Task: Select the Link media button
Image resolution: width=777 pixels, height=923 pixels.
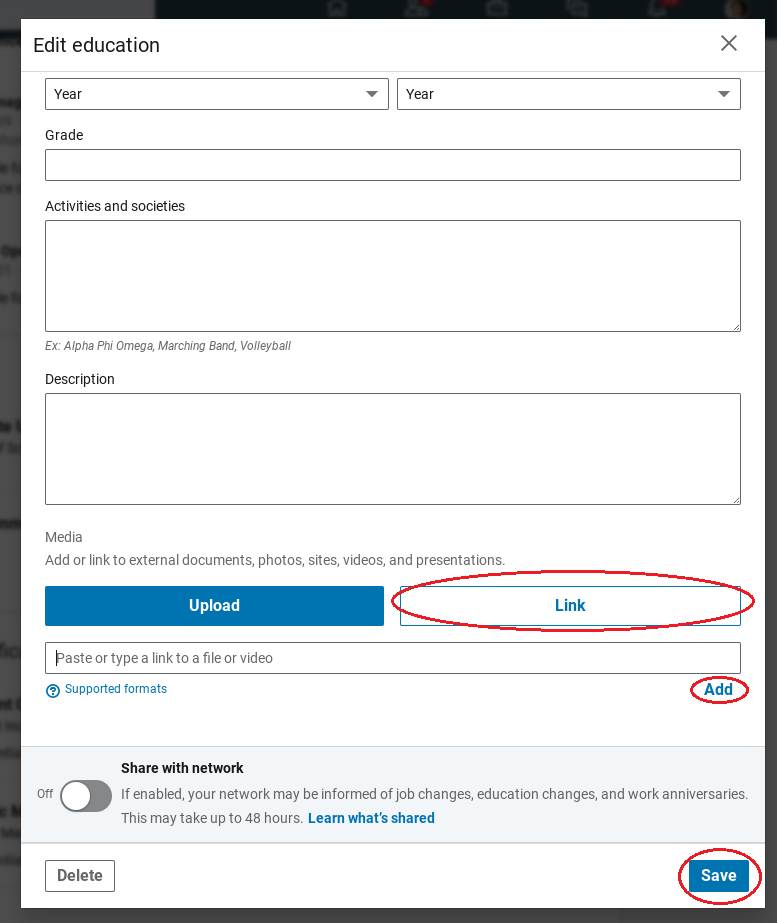Action: [x=570, y=606]
